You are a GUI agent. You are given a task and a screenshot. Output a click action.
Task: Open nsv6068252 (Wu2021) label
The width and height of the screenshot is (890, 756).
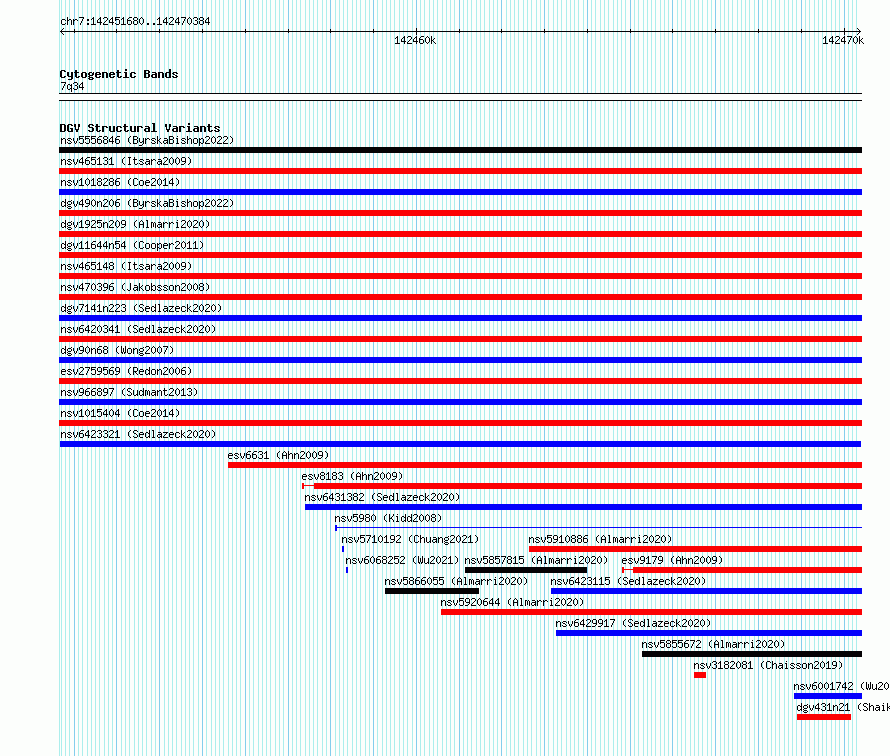pos(402,560)
